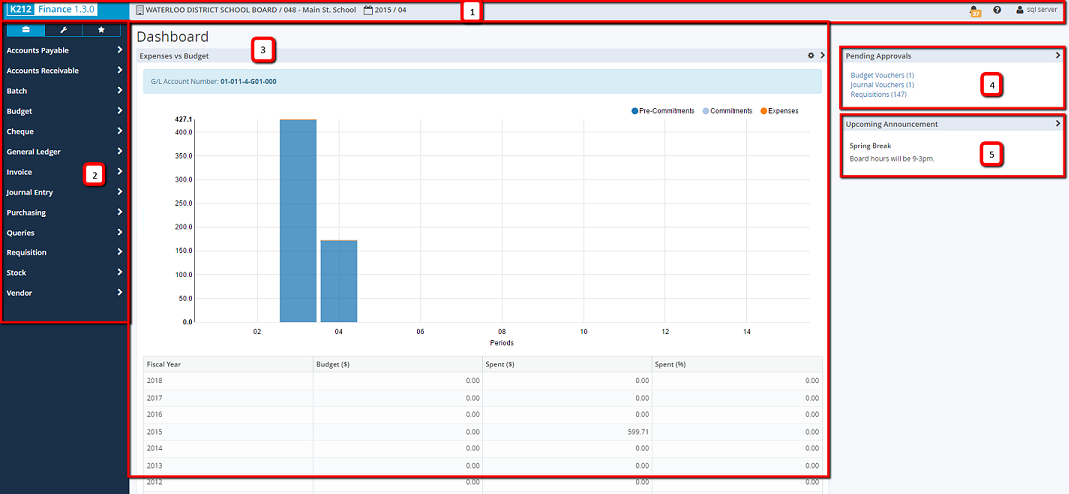Open the Purchasing sidebar menu
The height and width of the screenshot is (494, 1069).
[x=64, y=212]
